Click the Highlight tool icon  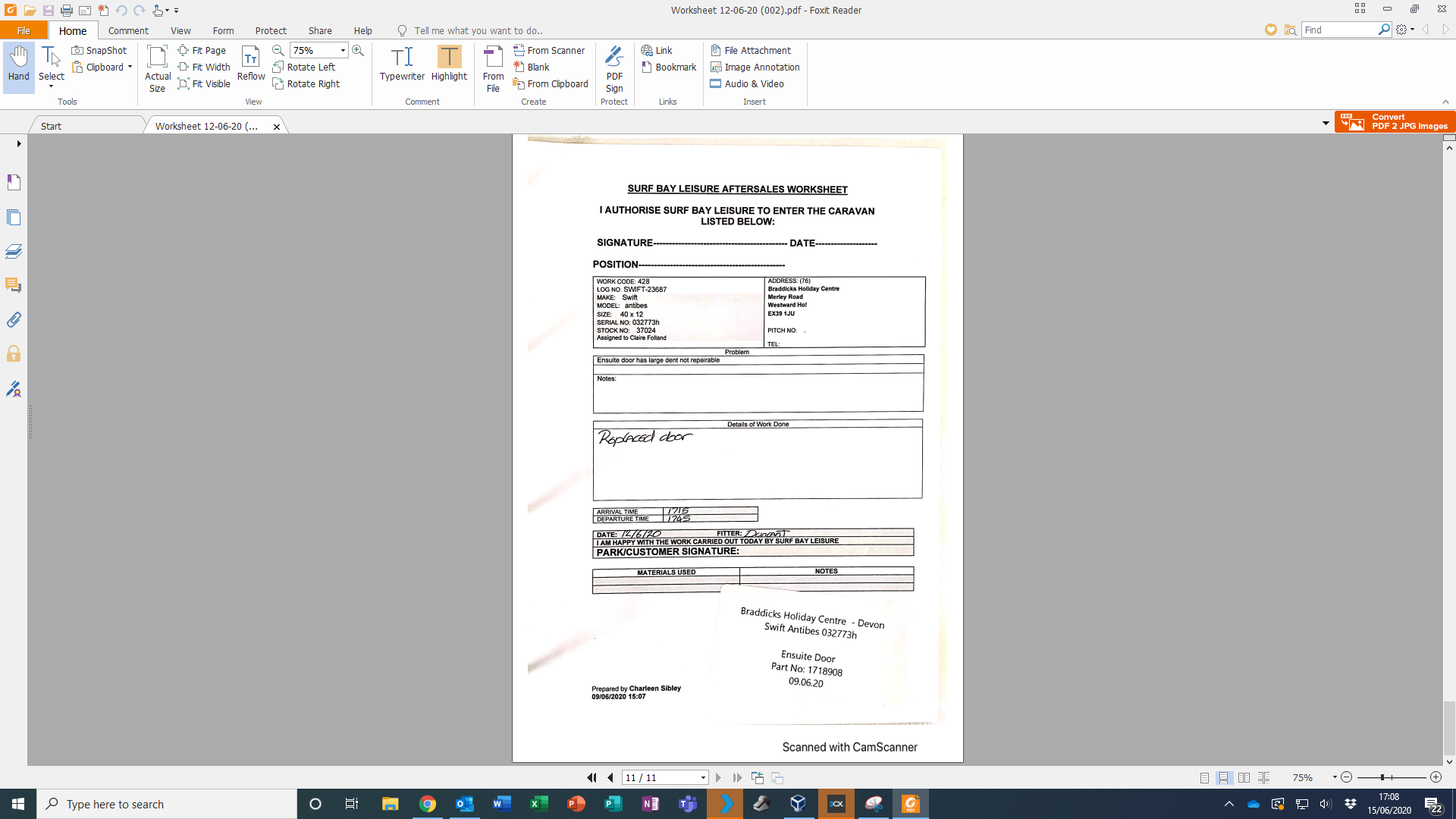pyautogui.click(x=449, y=58)
